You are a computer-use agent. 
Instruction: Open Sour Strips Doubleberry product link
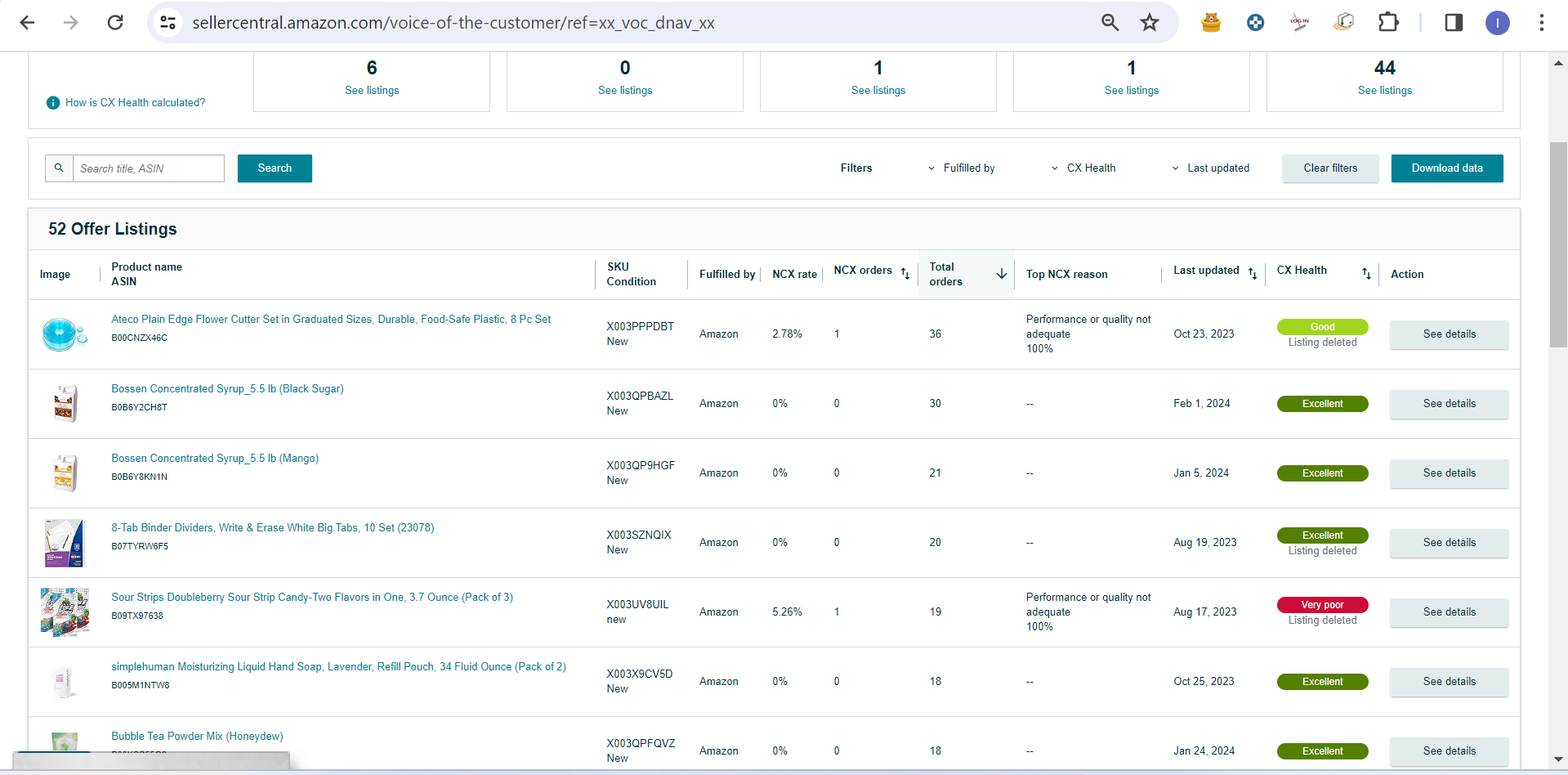point(312,598)
